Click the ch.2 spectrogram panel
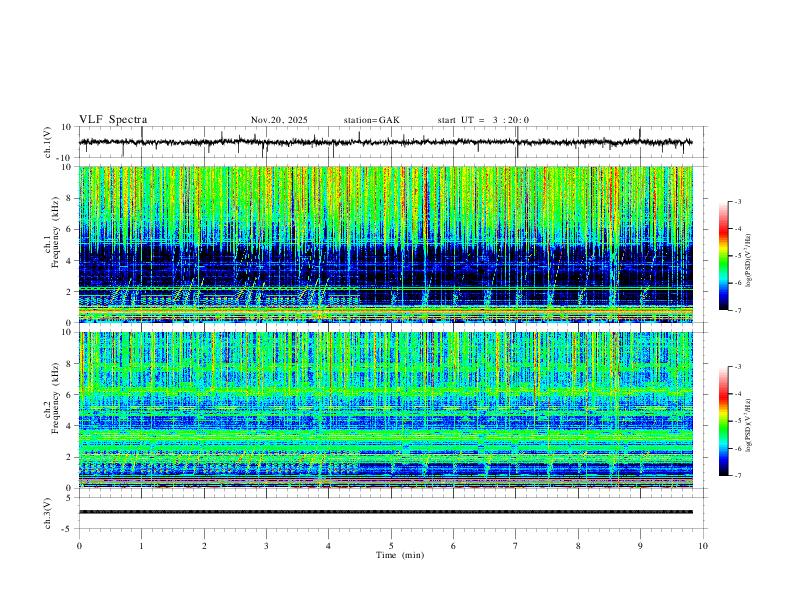The image size is (792, 612). 385,410
